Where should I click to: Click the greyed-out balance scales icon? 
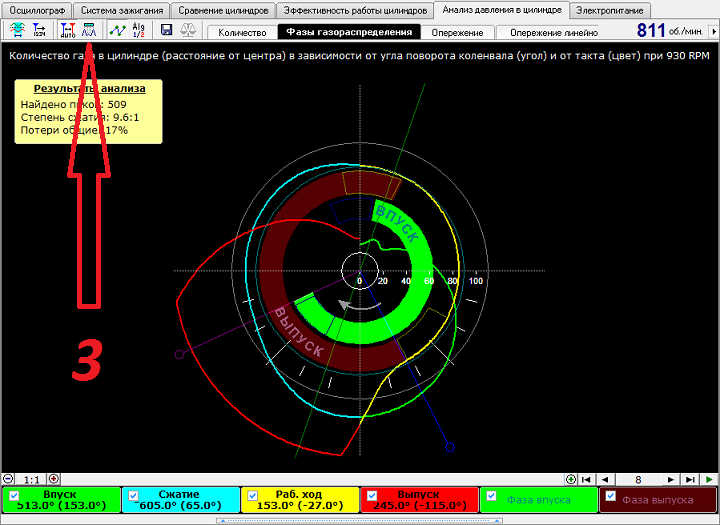coord(188,30)
